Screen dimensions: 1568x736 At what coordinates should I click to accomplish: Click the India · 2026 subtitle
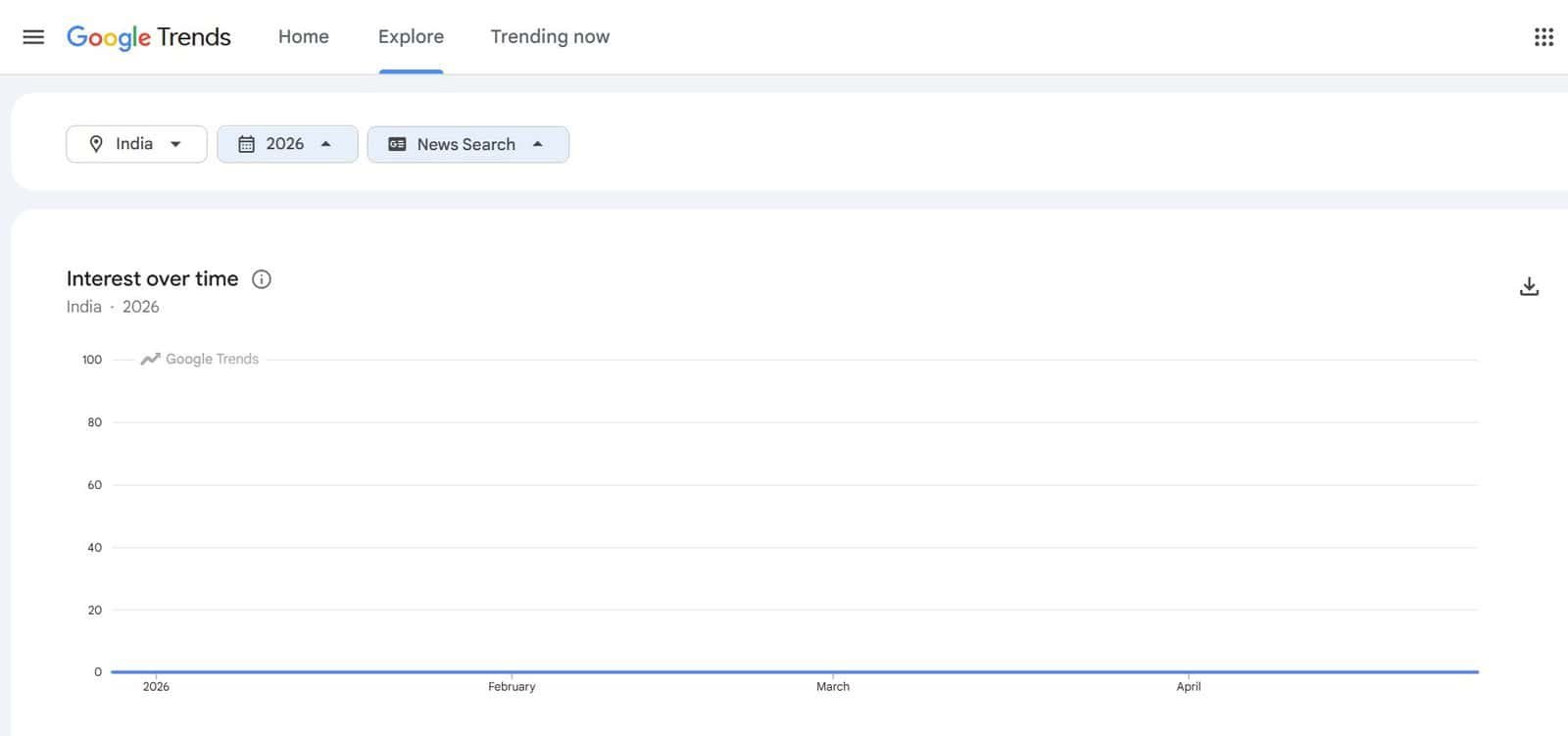click(113, 307)
